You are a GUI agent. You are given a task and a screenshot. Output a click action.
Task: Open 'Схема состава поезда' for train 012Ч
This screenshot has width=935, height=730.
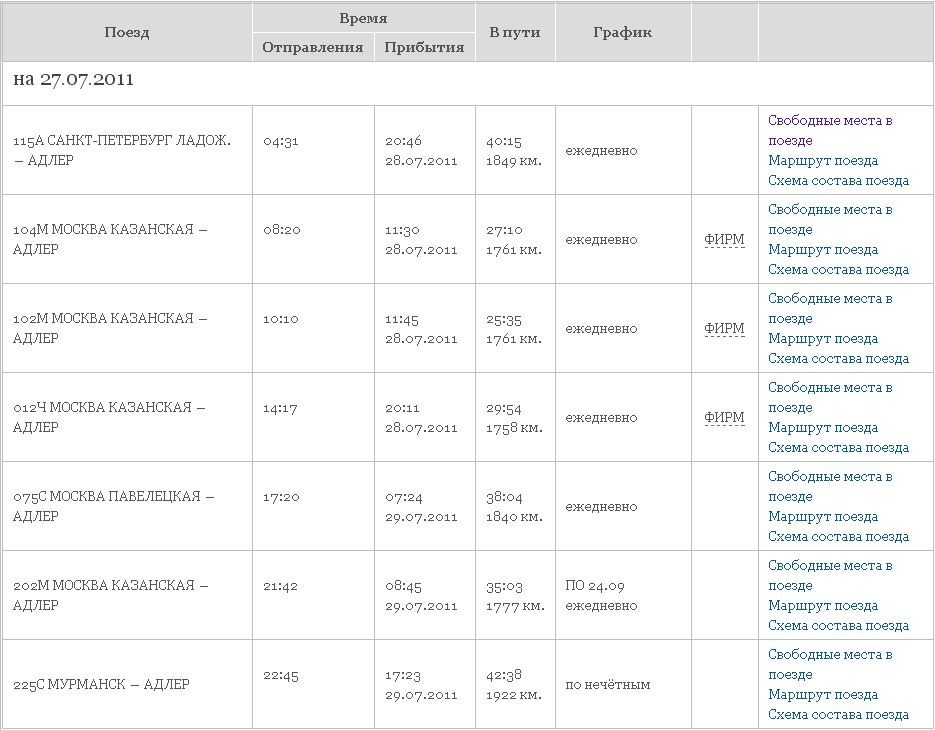838,448
